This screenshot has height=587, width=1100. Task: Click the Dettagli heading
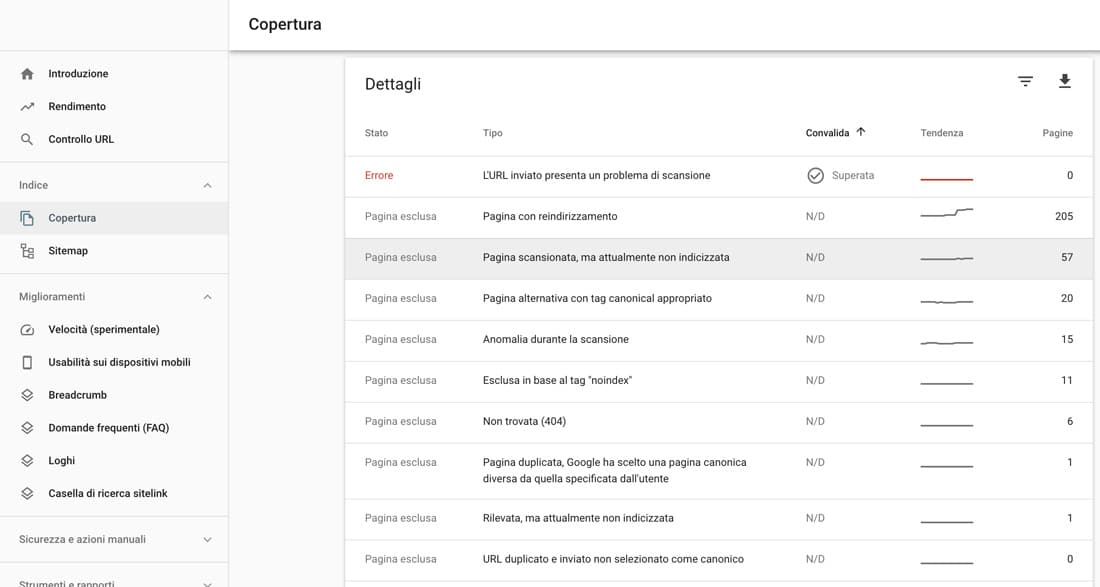(x=393, y=84)
